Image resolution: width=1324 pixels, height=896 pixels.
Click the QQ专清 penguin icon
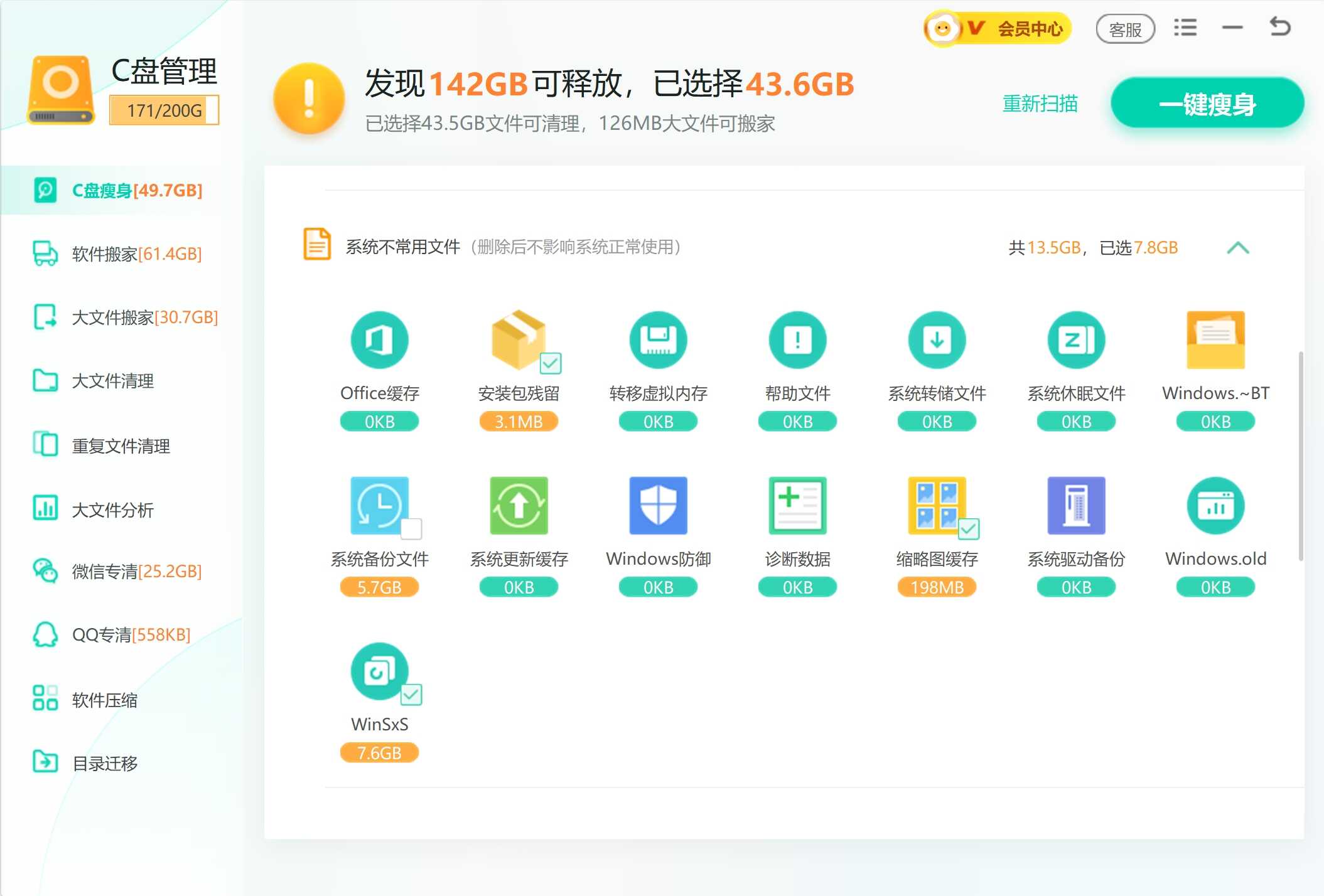click(x=45, y=634)
